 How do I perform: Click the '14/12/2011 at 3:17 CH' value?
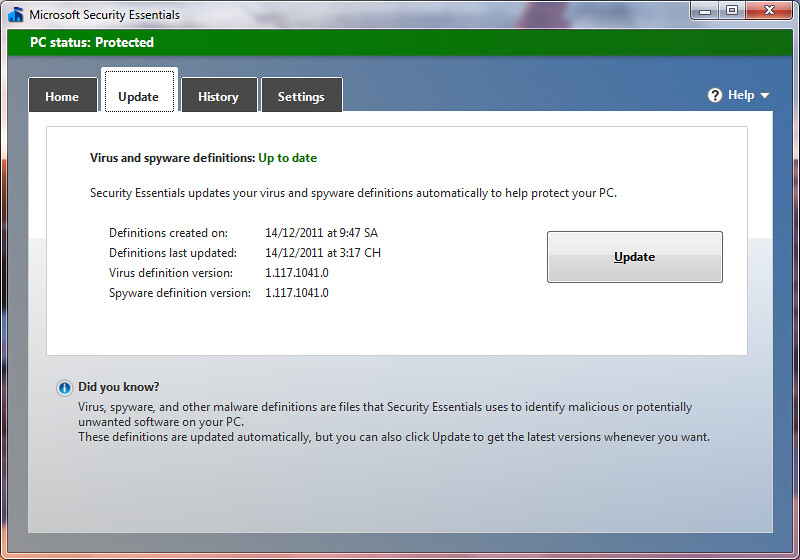323,253
